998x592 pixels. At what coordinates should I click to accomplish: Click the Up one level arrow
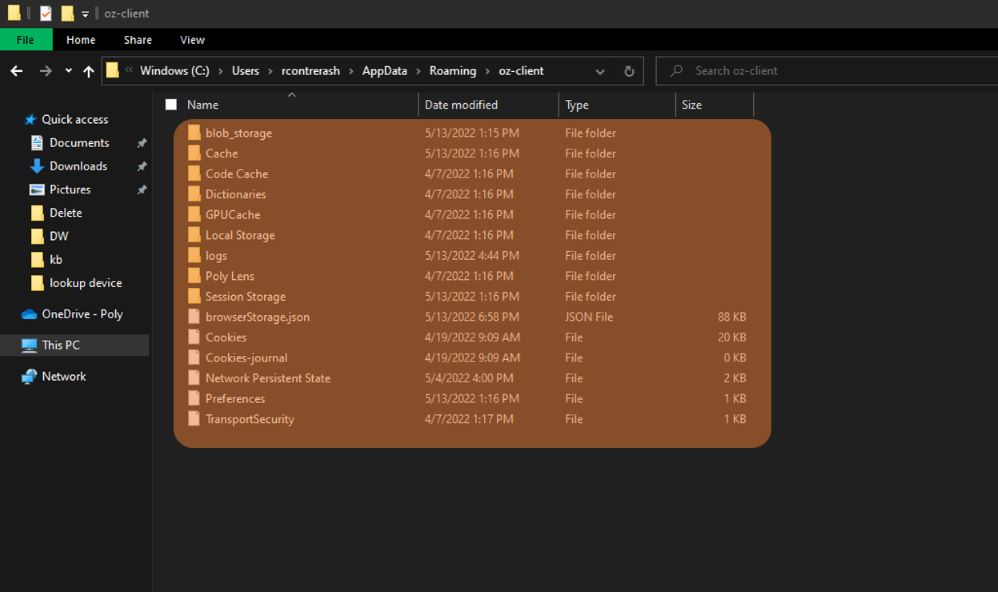coord(89,71)
